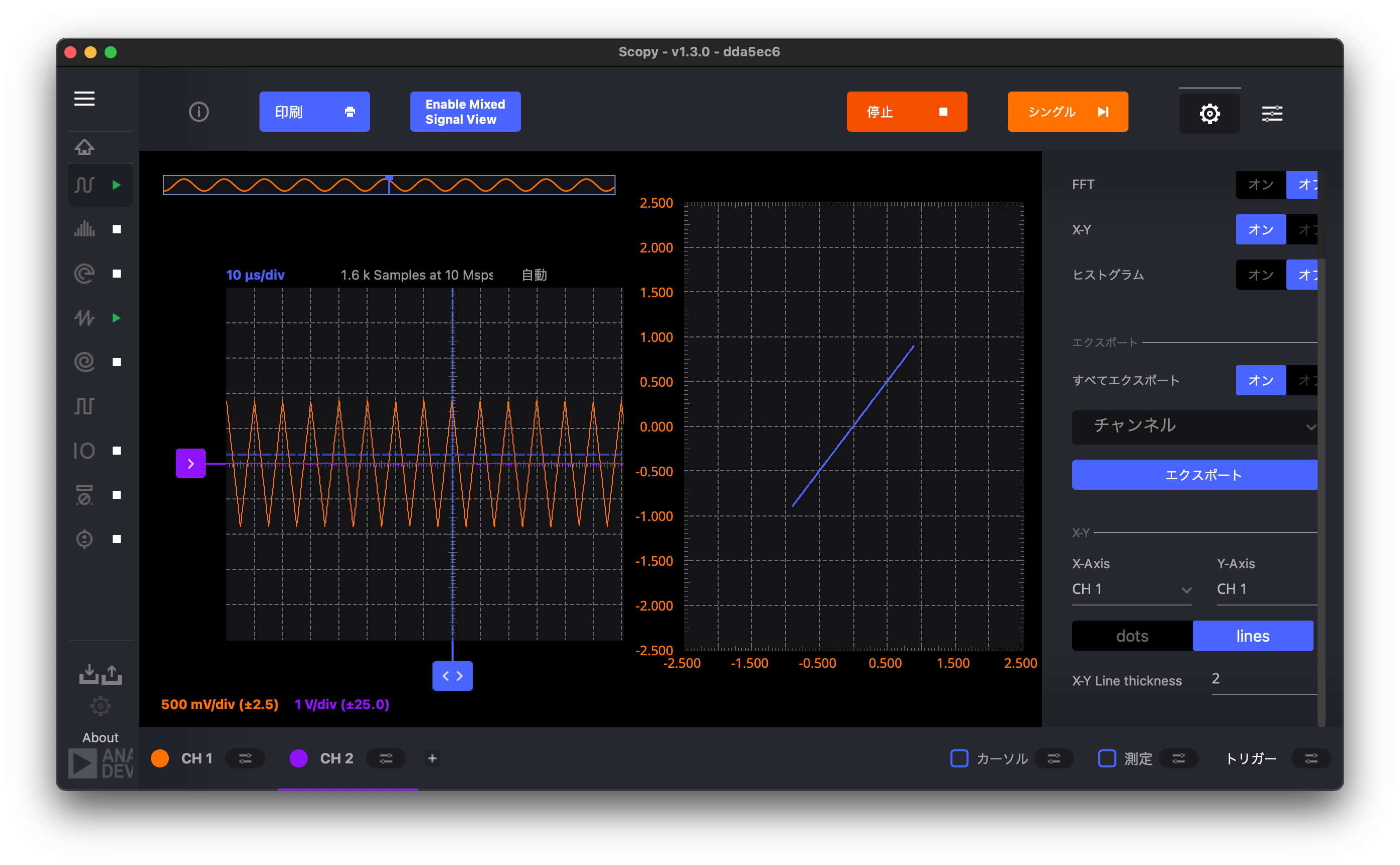Click the purple CH 2 offset handle
This screenshot has width=1400, height=865.
click(x=191, y=463)
